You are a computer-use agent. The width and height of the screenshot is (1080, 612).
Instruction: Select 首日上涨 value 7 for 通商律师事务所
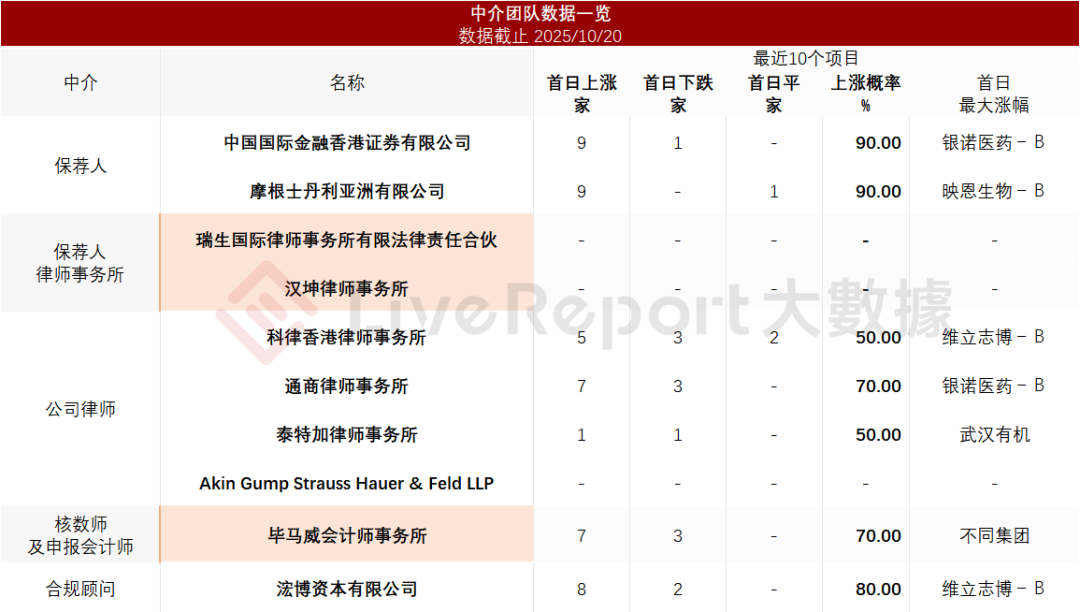tap(581, 387)
